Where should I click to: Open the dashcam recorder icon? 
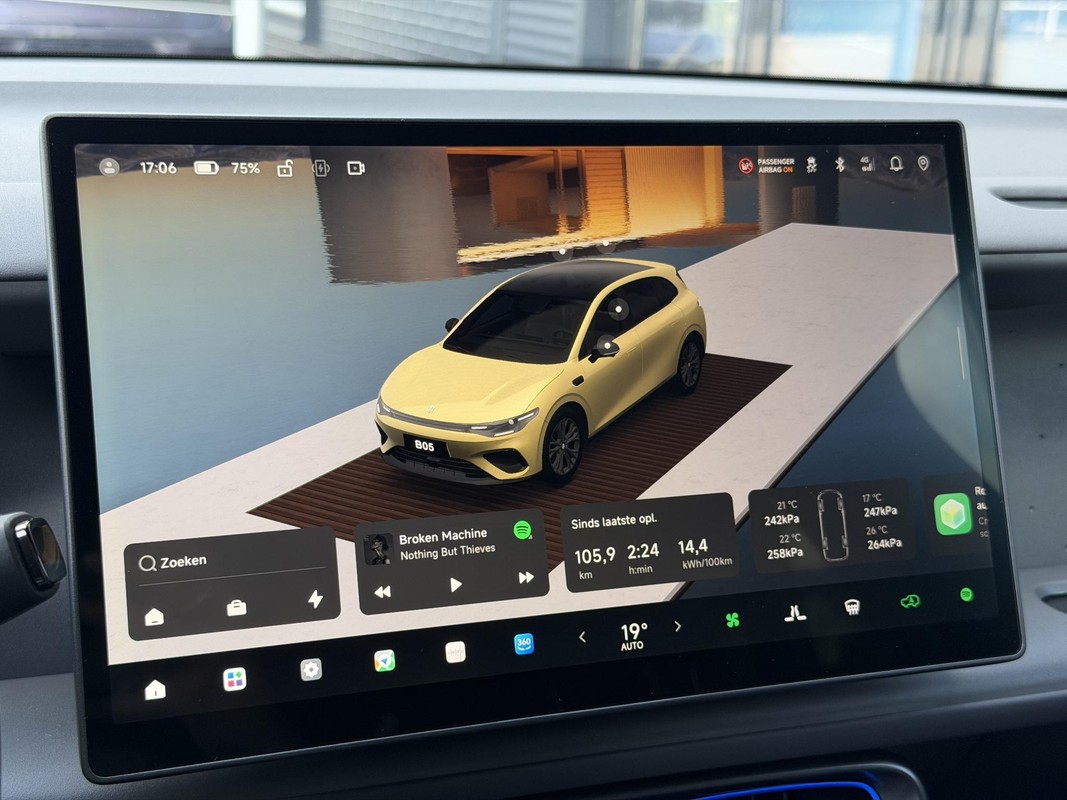click(356, 167)
